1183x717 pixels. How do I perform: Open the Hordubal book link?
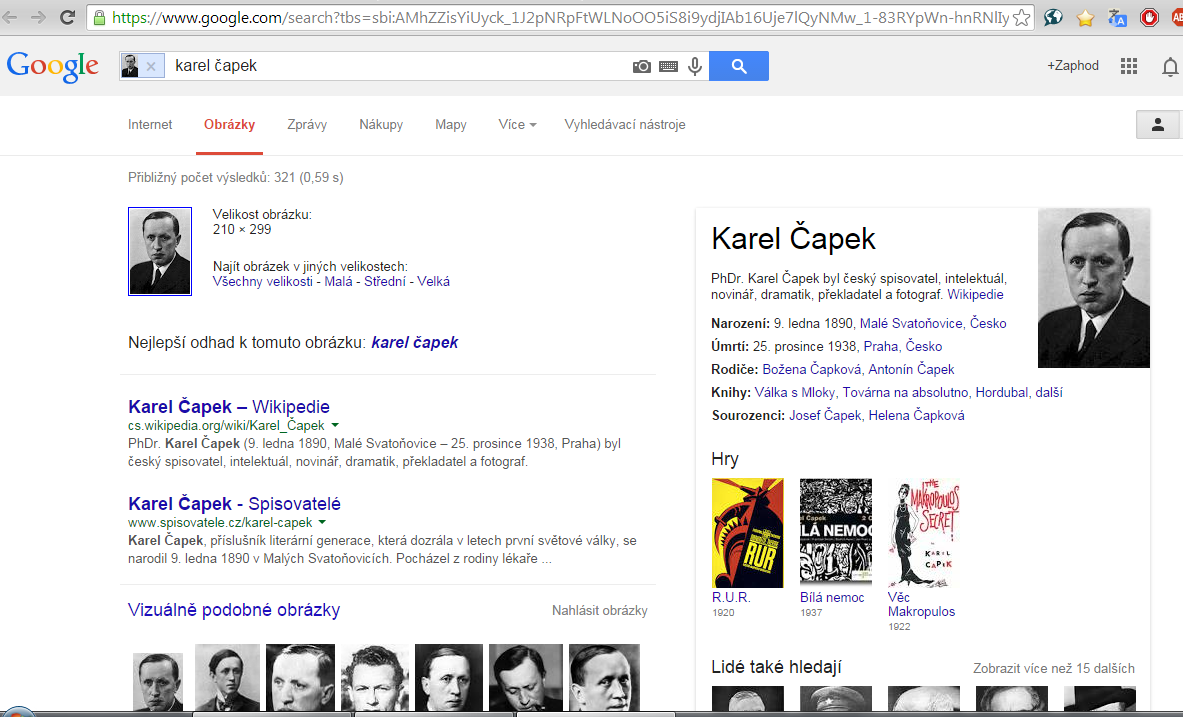tap(1002, 392)
